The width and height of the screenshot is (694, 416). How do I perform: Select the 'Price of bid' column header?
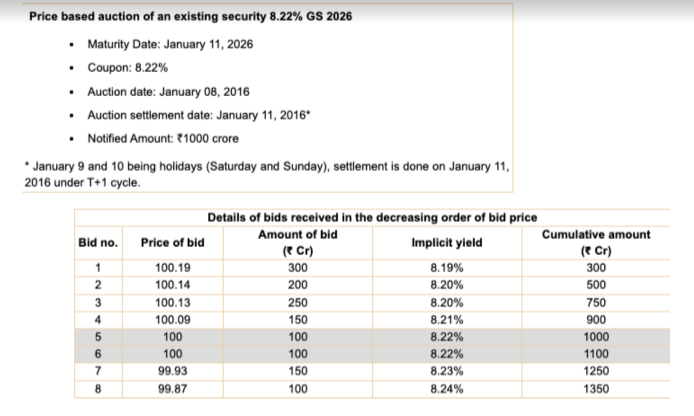(173, 242)
